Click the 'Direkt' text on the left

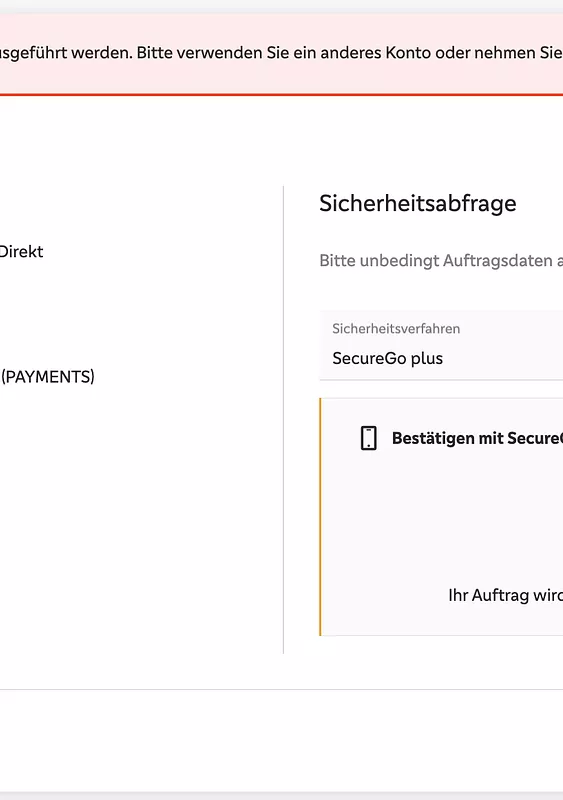pyautogui.click(x=21, y=252)
